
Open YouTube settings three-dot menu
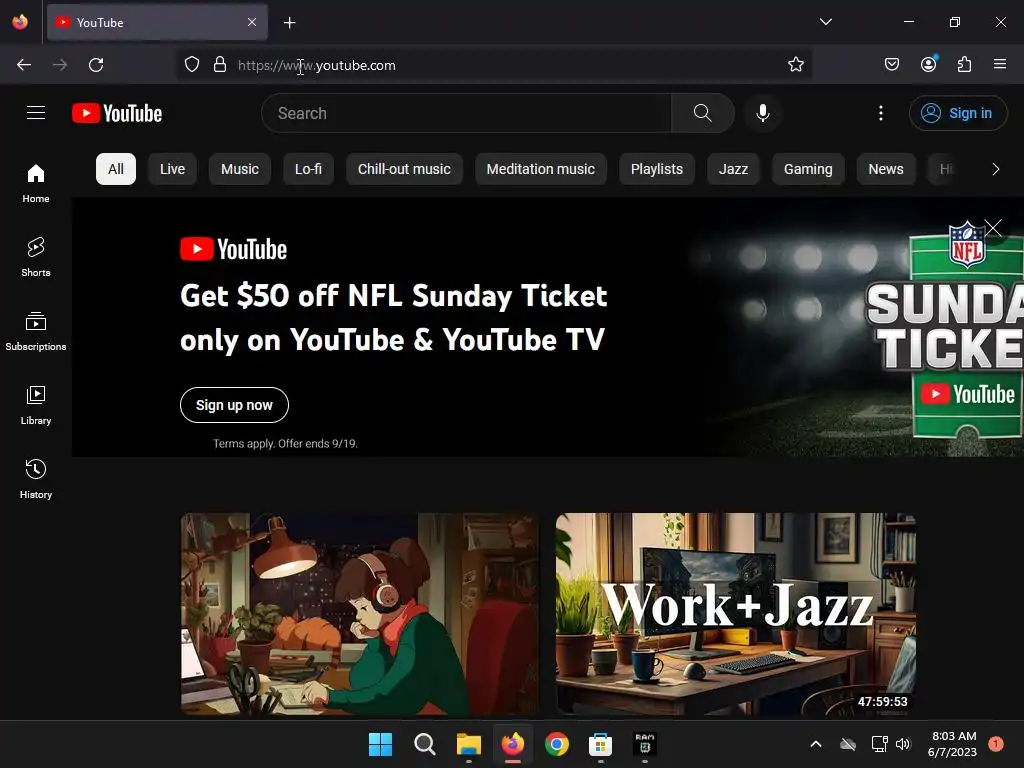(x=880, y=113)
